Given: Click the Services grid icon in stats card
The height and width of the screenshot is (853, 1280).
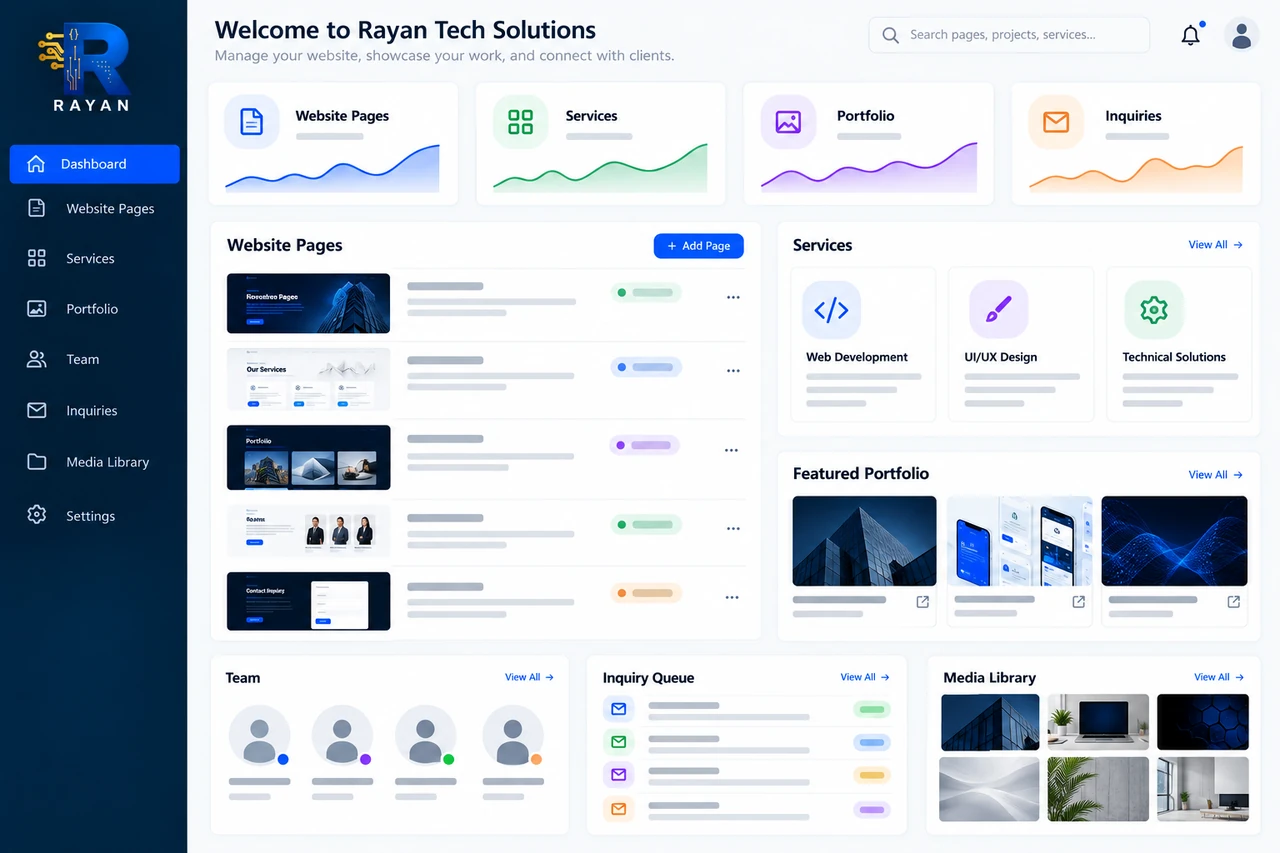Looking at the screenshot, I should [520, 122].
